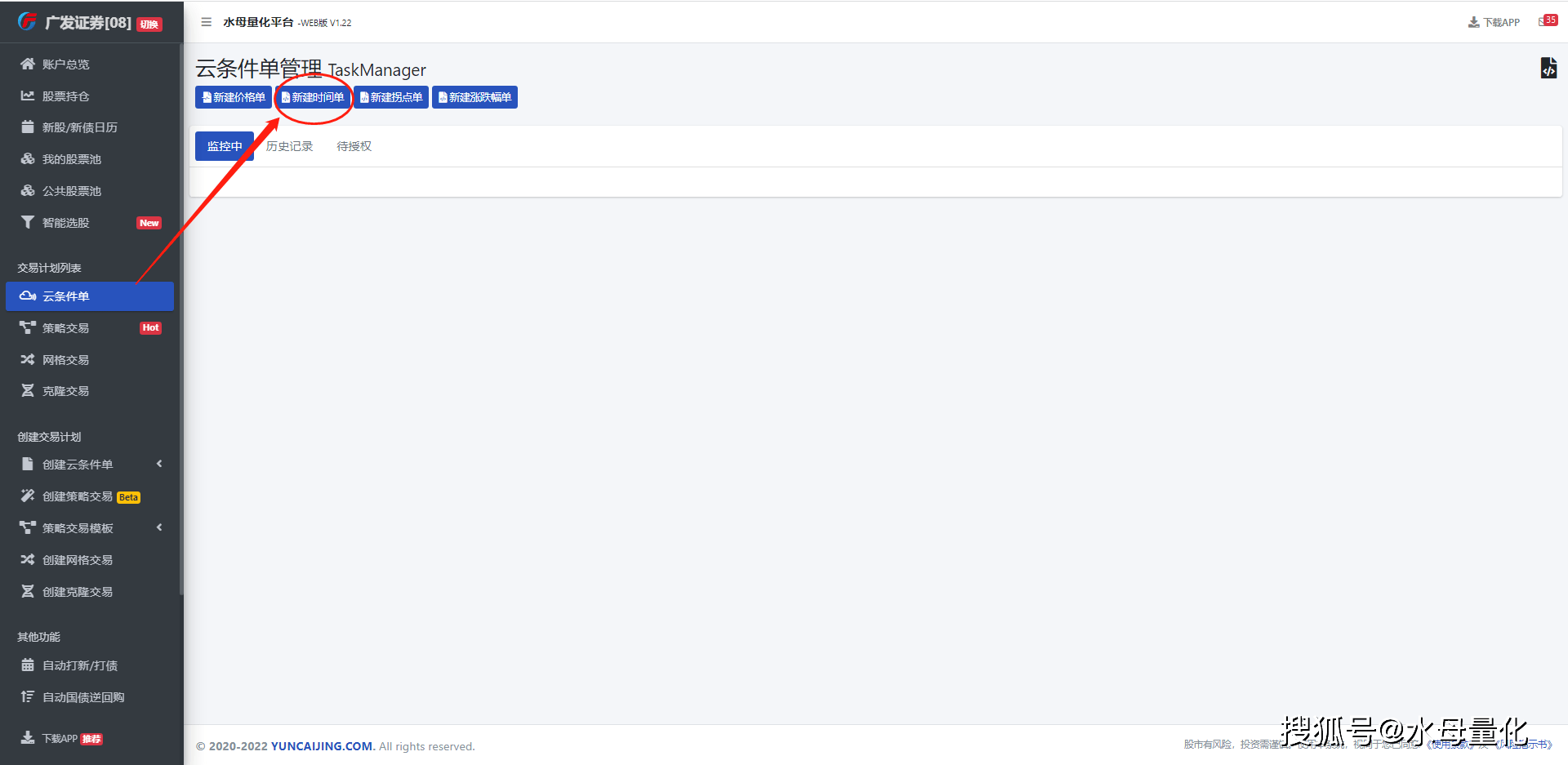1568x765 pixels.
Task: Click the 新建价格单 button
Action: pos(234,97)
